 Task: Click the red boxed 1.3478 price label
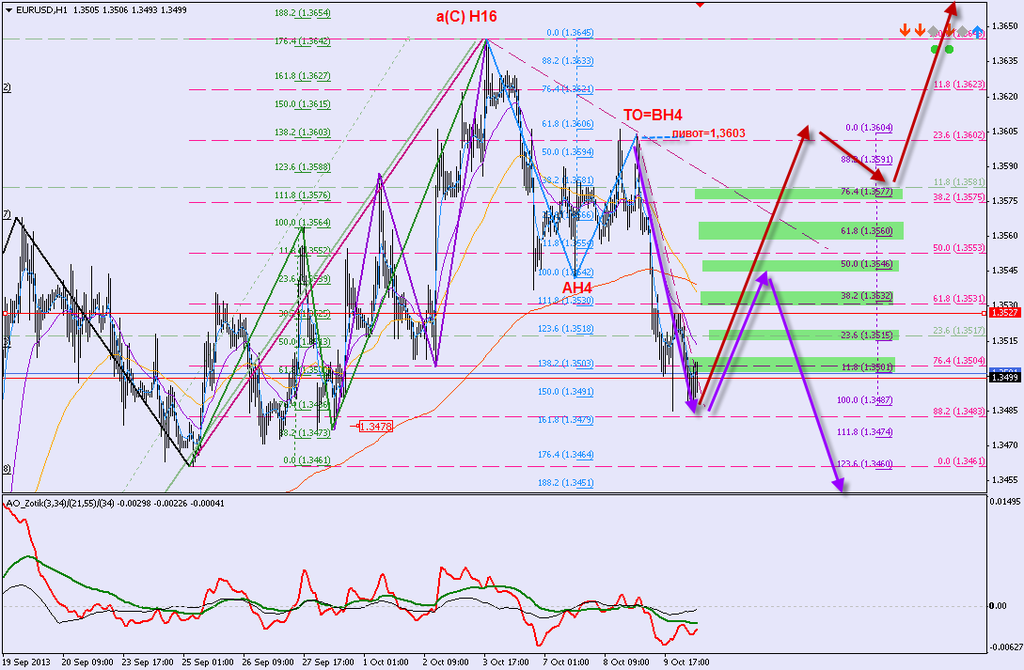click(376, 426)
